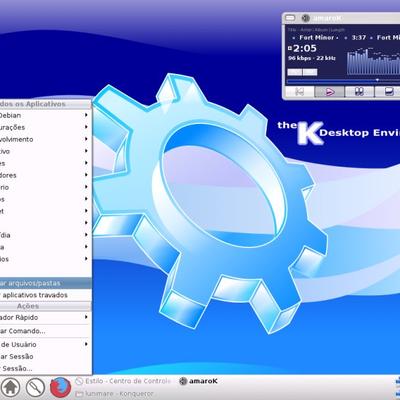This screenshot has width=400, height=400.
Task: Launch the screwdriver tool icon in the panel
Action: [36, 387]
